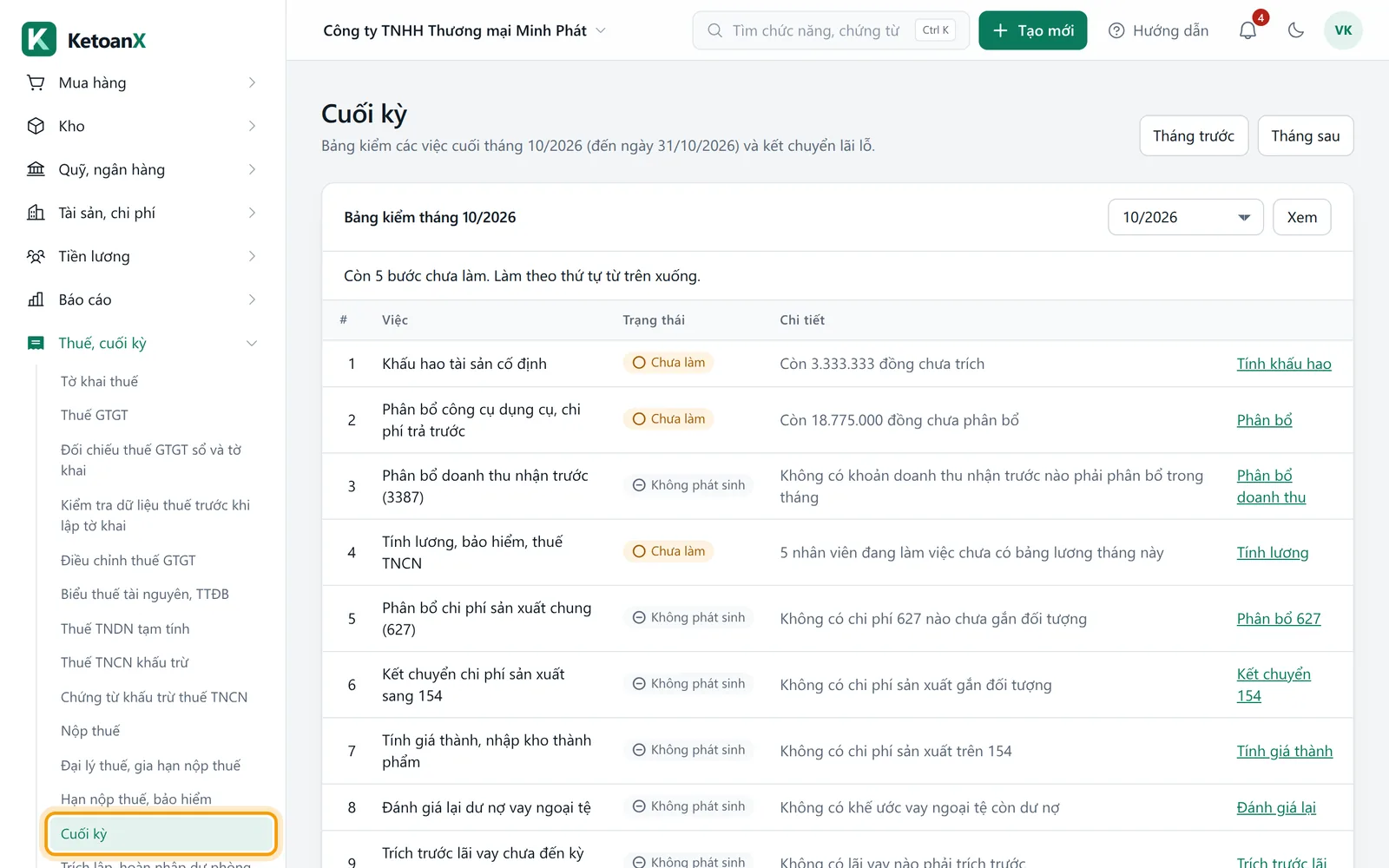
Task: Select Thuế TNDN tạm tính item
Action: (125, 628)
